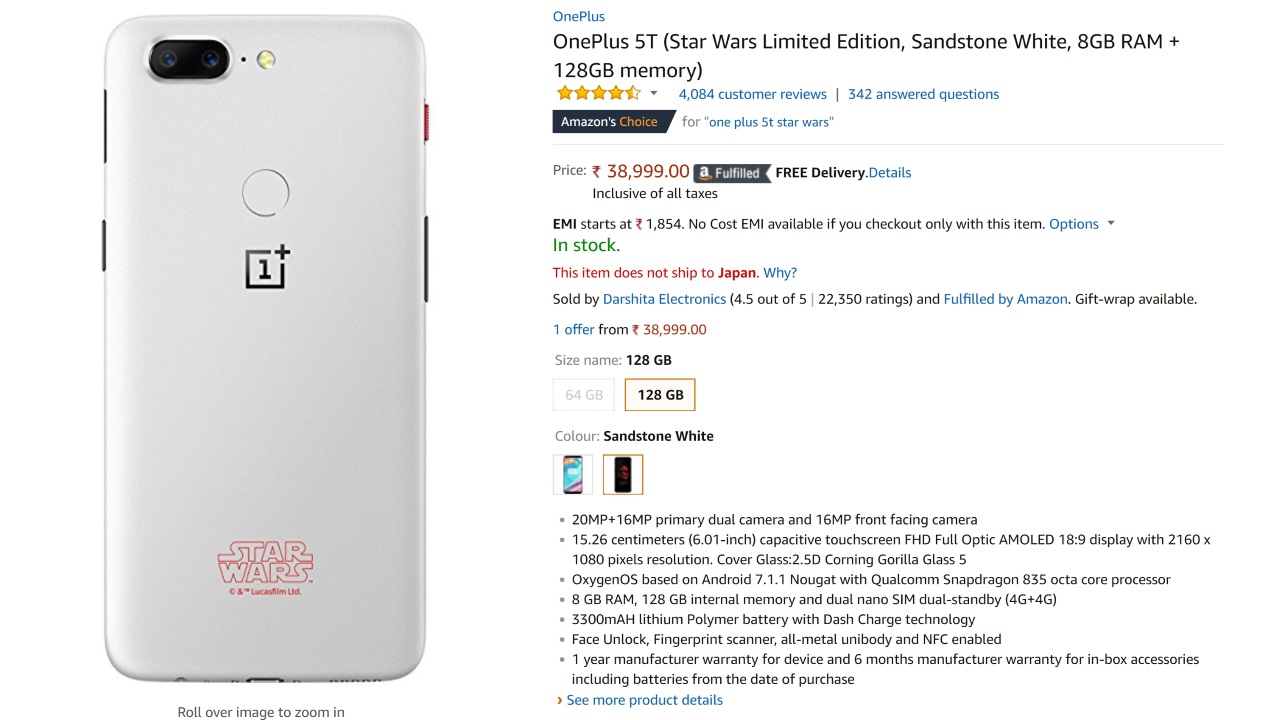Choose the black colour variant swatch
Image resolution: width=1280 pixels, height=720 pixels.
573,474
